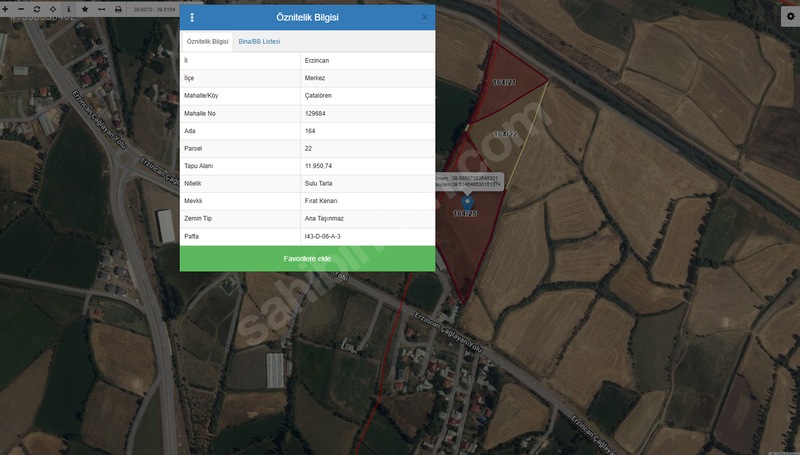Viewport: 800px width, 455px height.
Task: Click the Favorilere ekle button
Action: pyautogui.click(x=307, y=259)
